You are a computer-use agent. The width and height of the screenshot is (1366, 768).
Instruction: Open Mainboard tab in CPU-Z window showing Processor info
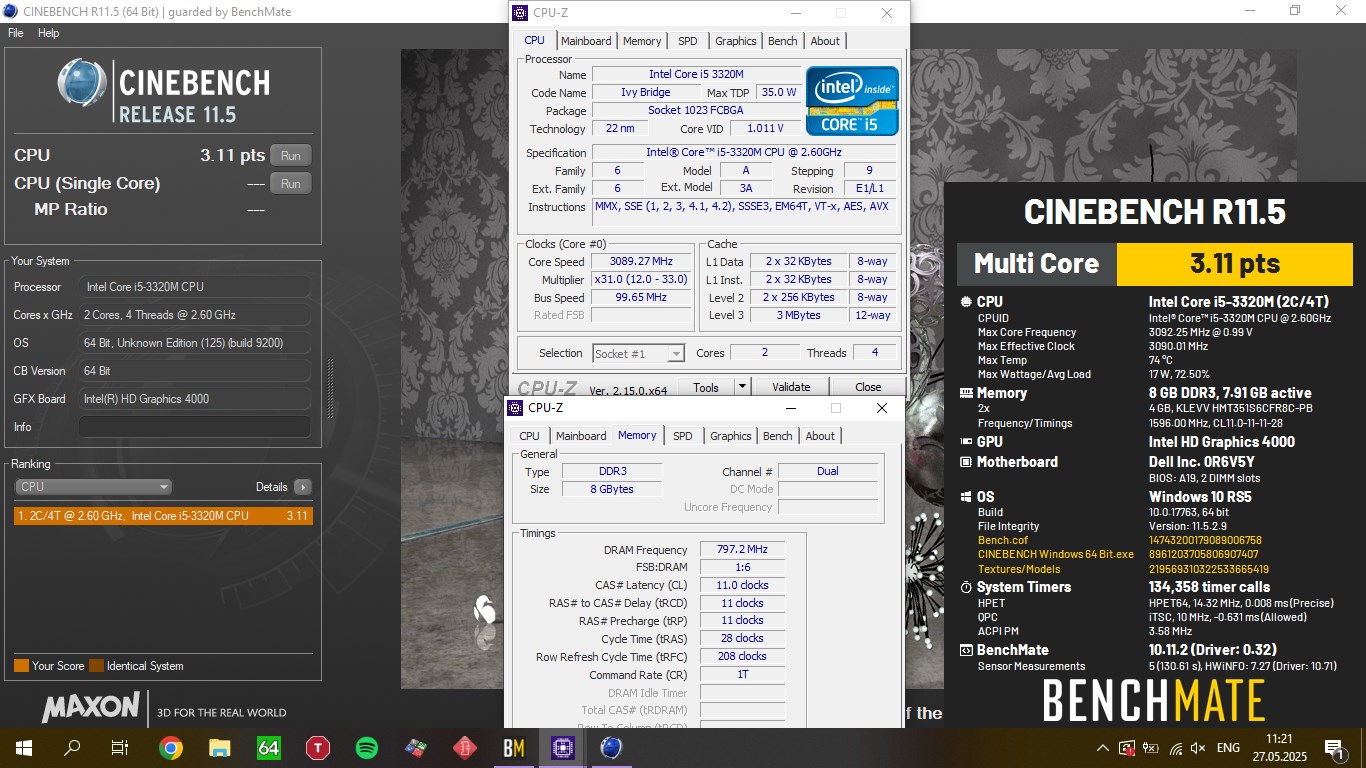coord(586,41)
